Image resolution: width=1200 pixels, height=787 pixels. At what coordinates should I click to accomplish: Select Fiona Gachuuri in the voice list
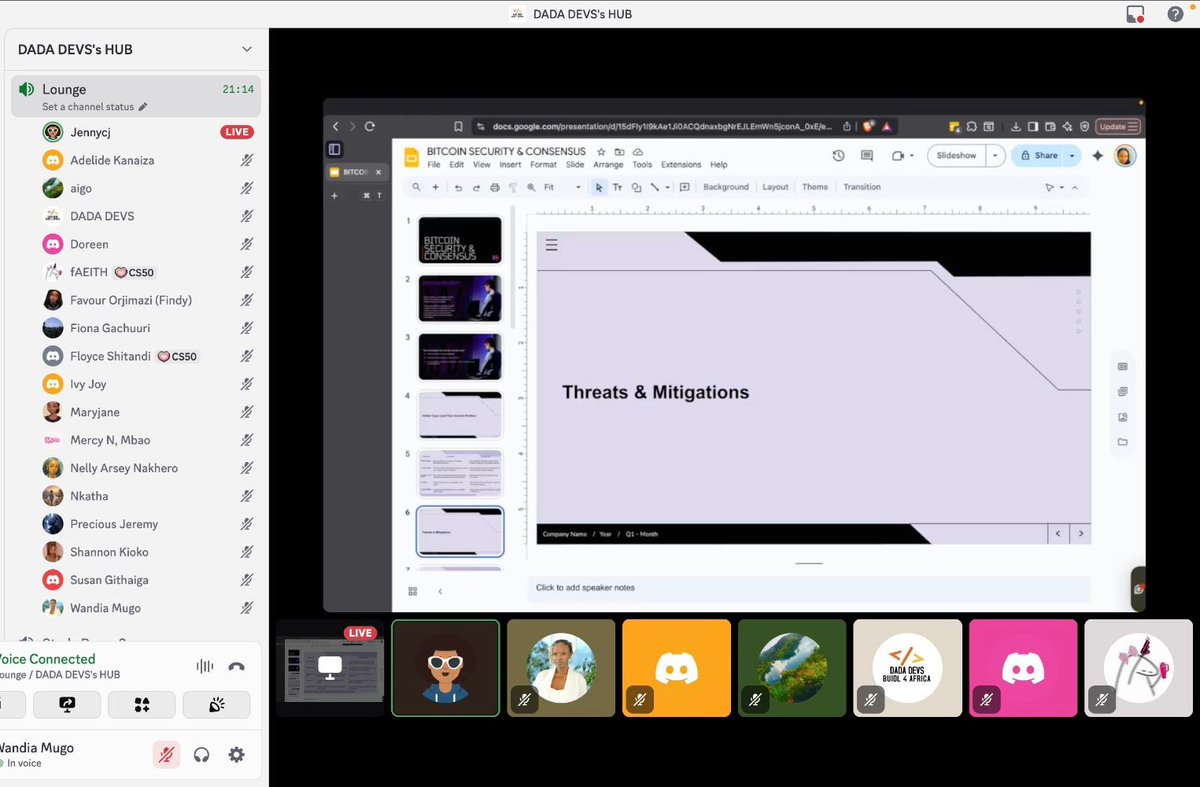tap(136, 328)
